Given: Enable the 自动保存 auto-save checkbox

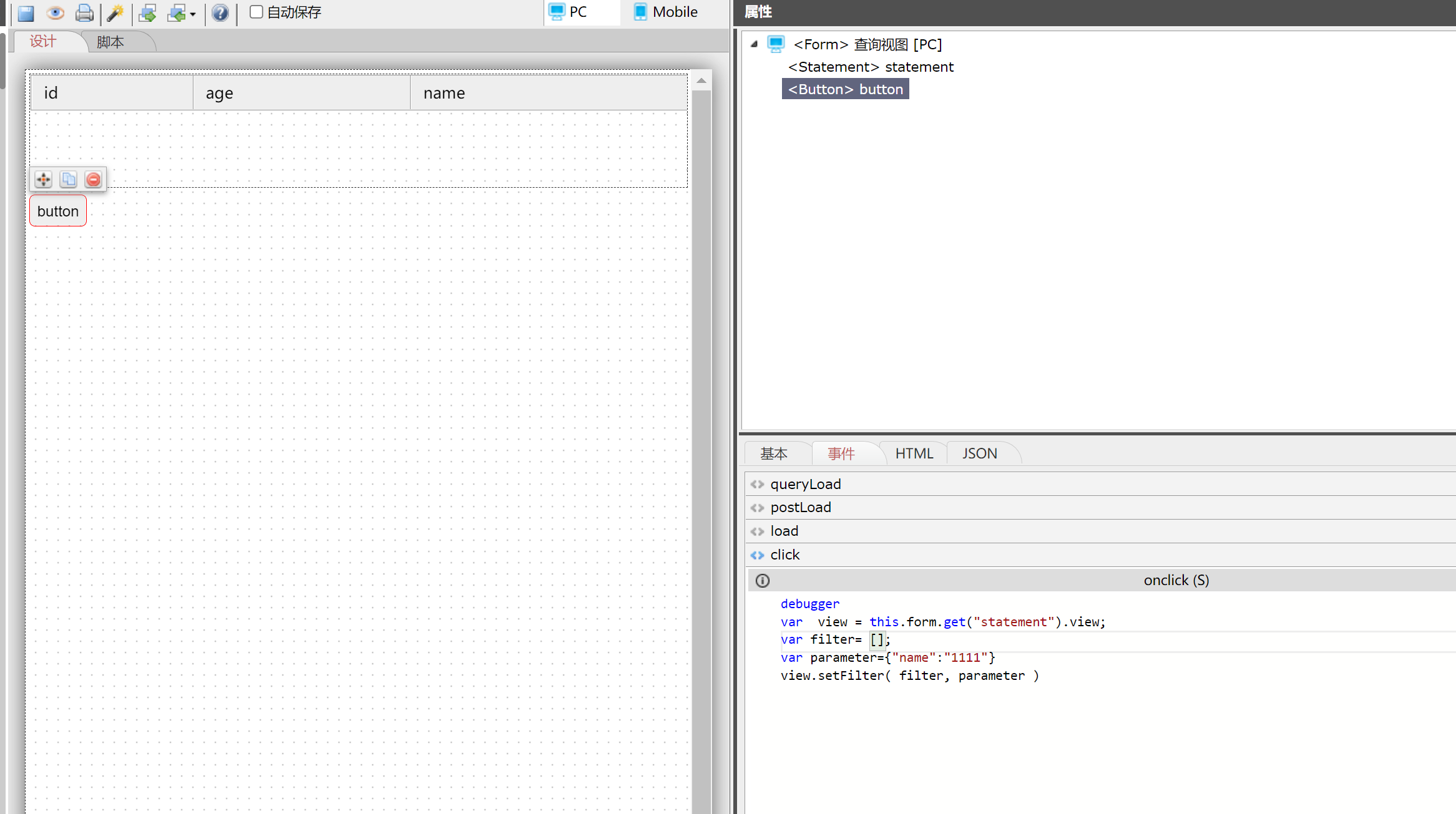Looking at the screenshot, I should pos(256,12).
